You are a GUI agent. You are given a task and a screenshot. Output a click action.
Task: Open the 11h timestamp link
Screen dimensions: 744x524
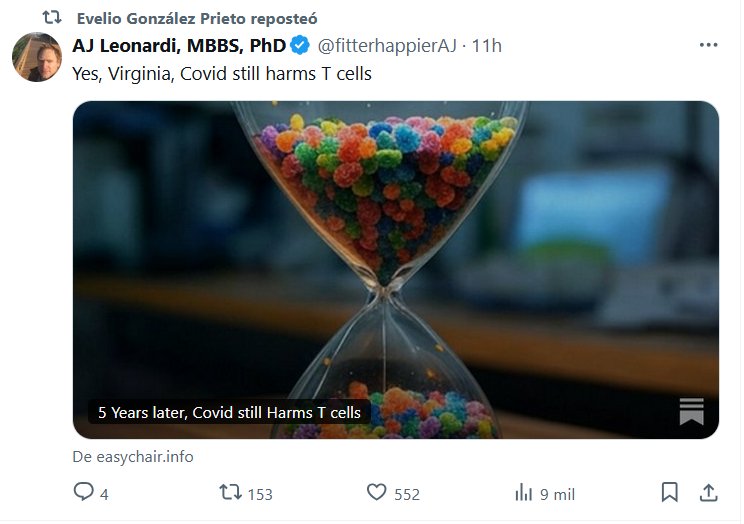487,45
